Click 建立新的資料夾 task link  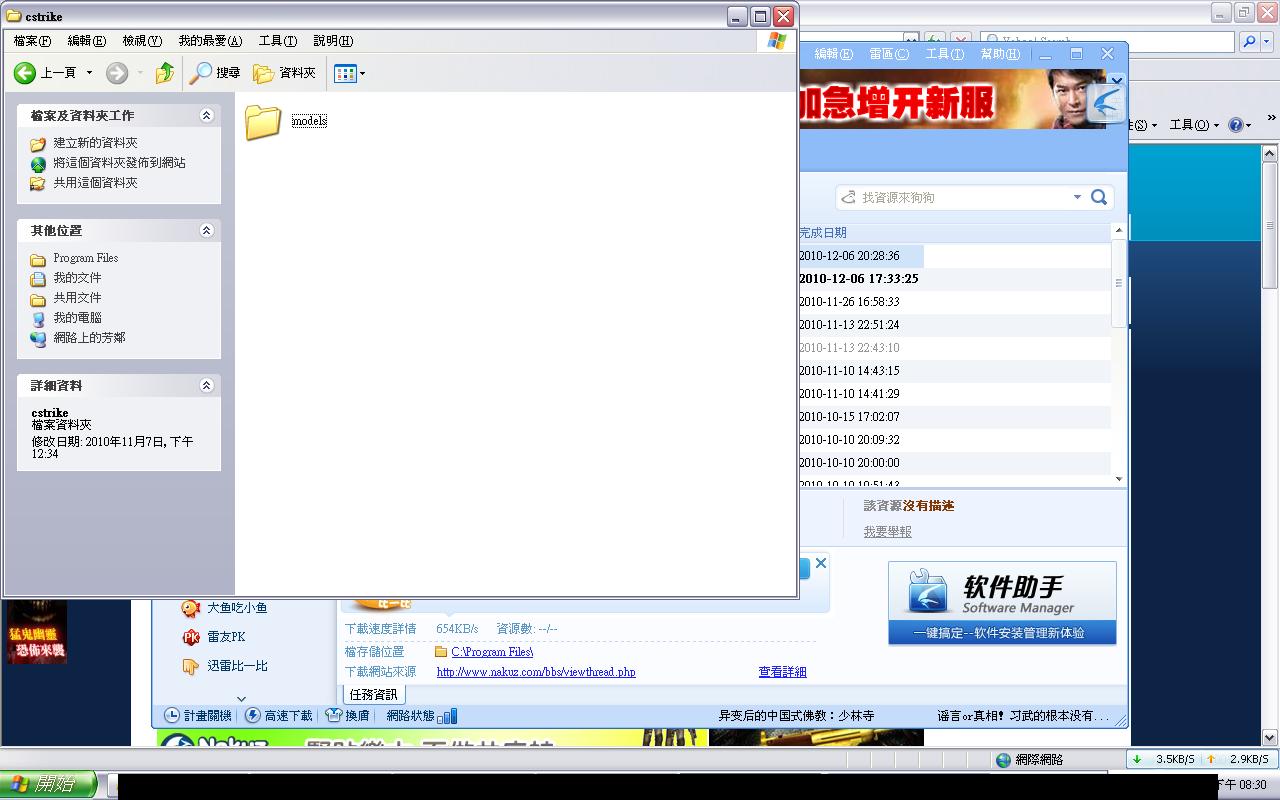(95, 143)
